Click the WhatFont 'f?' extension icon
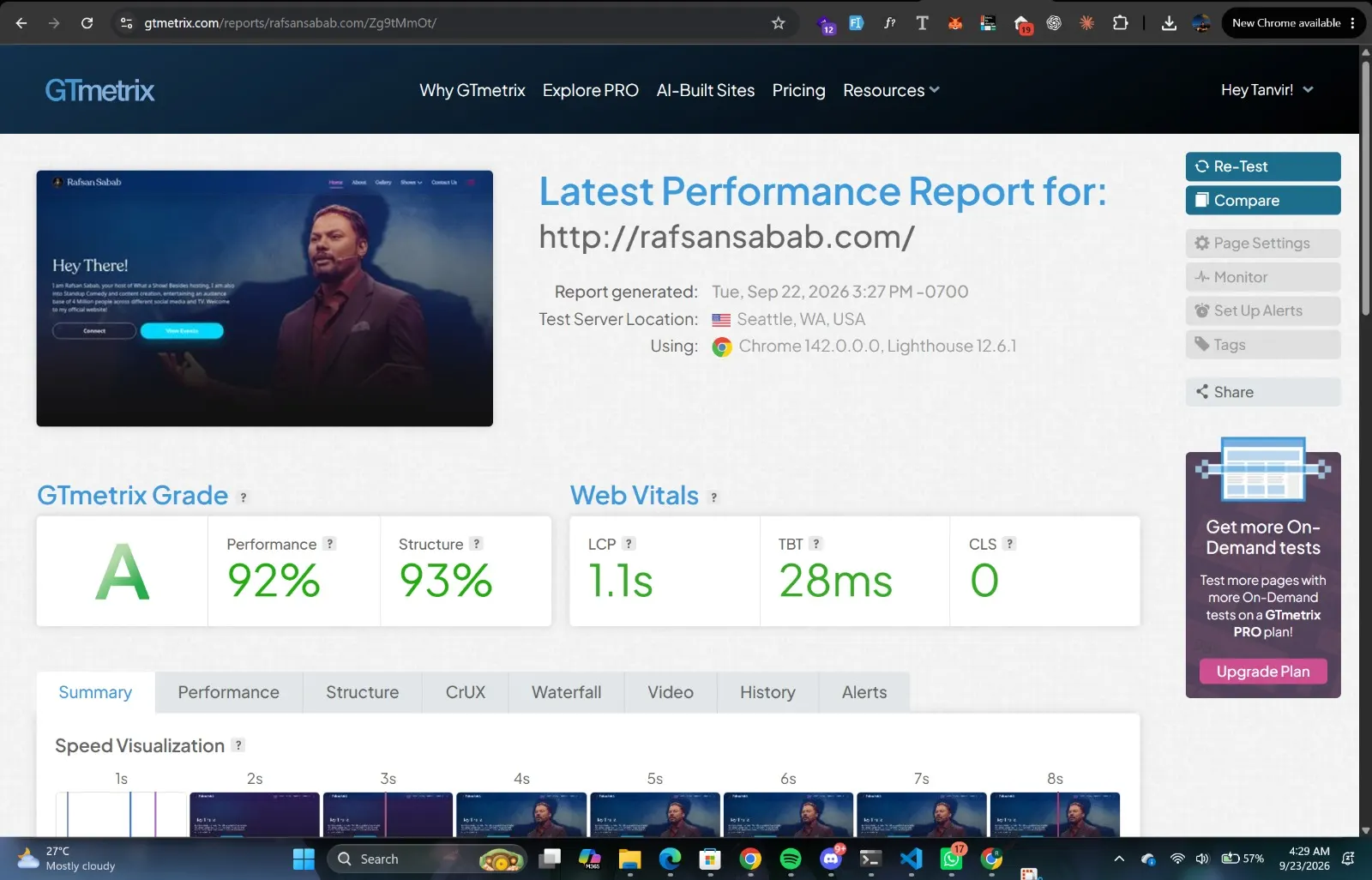The width and height of the screenshot is (1372, 880). (890, 23)
